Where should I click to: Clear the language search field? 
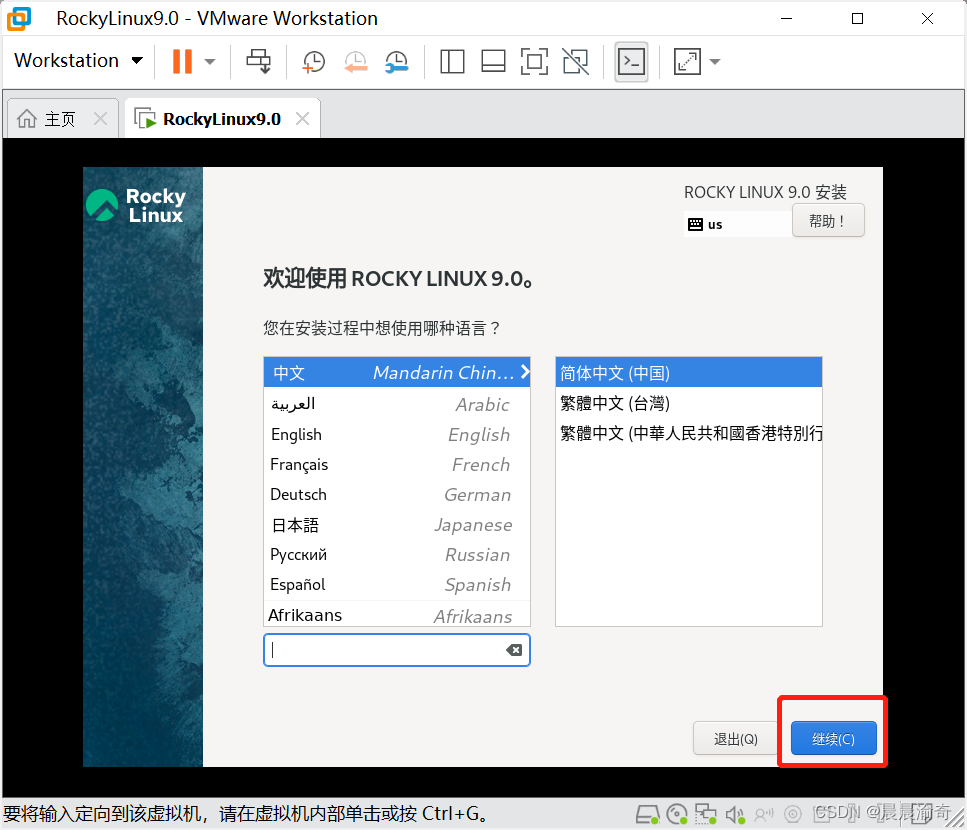click(x=514, y=650)
